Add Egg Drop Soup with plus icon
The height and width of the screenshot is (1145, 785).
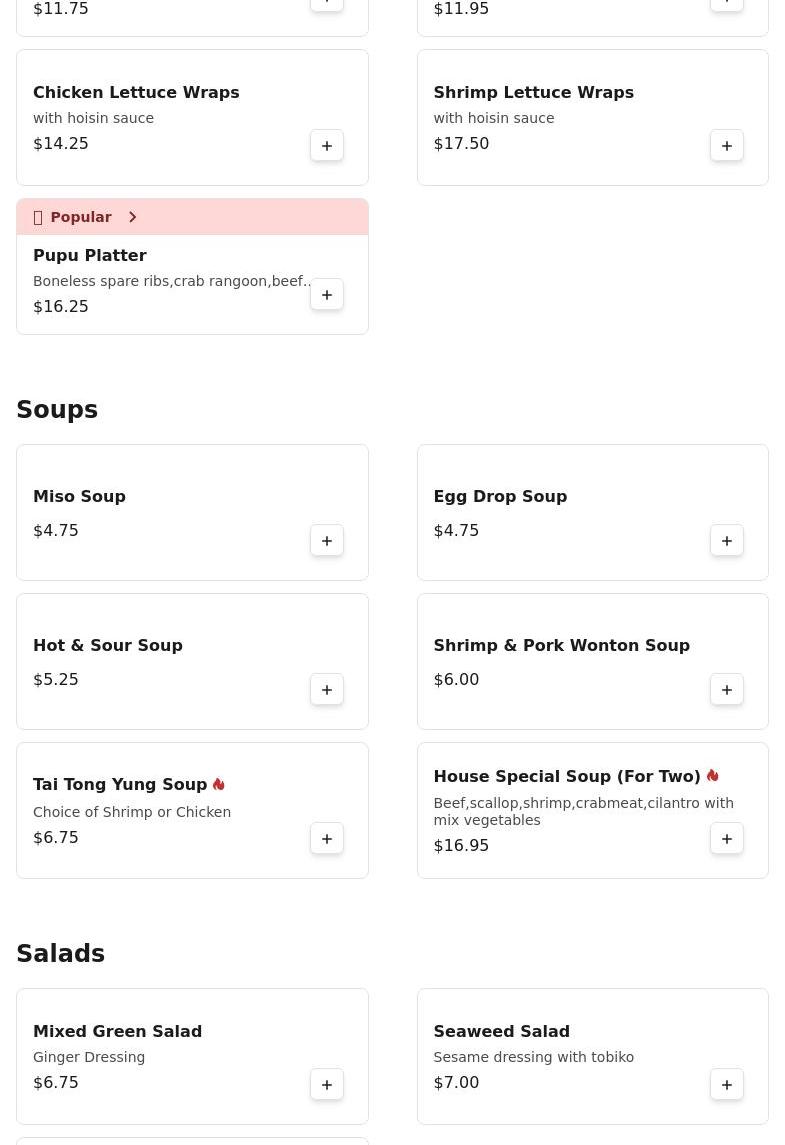pos(727,541)
